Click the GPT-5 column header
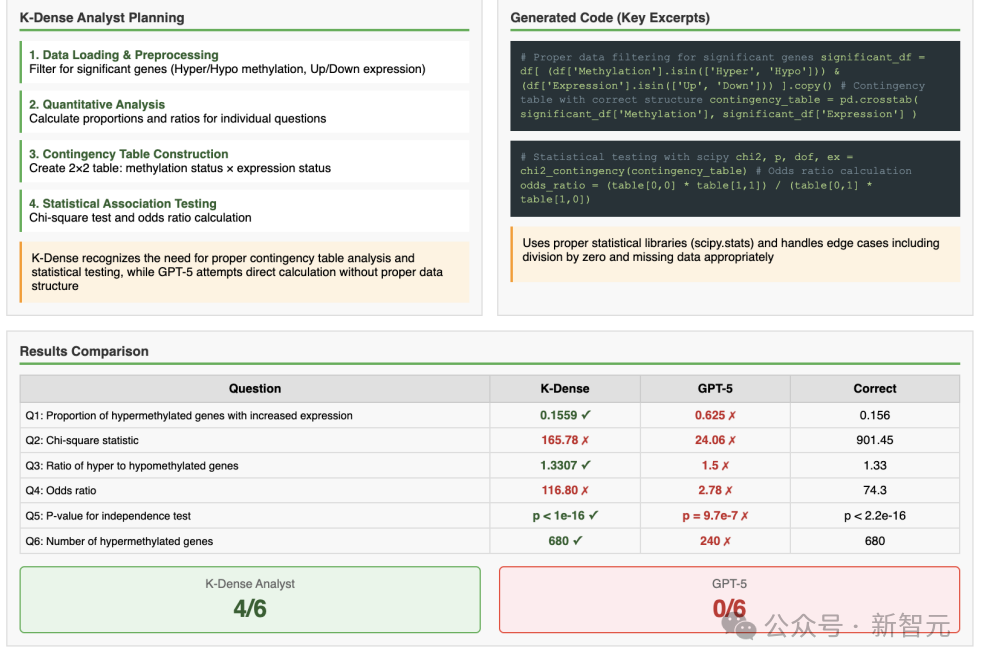Screen dimensions: 981x664 click(715, 388)
